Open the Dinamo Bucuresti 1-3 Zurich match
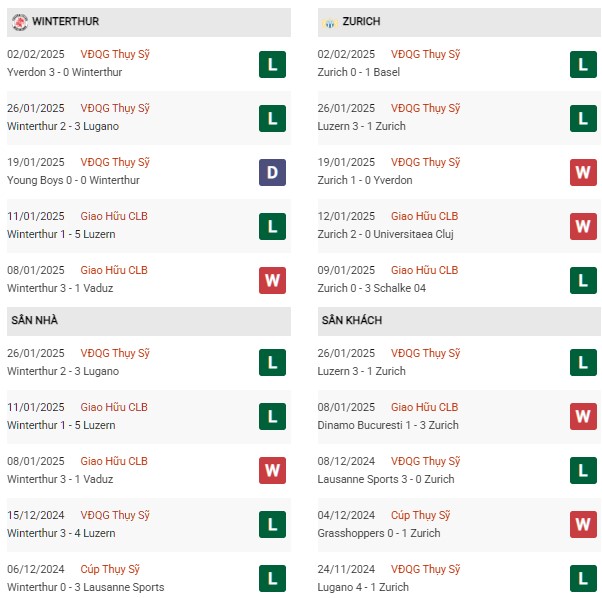The image size is (602, 598). [x=388, y=425]
